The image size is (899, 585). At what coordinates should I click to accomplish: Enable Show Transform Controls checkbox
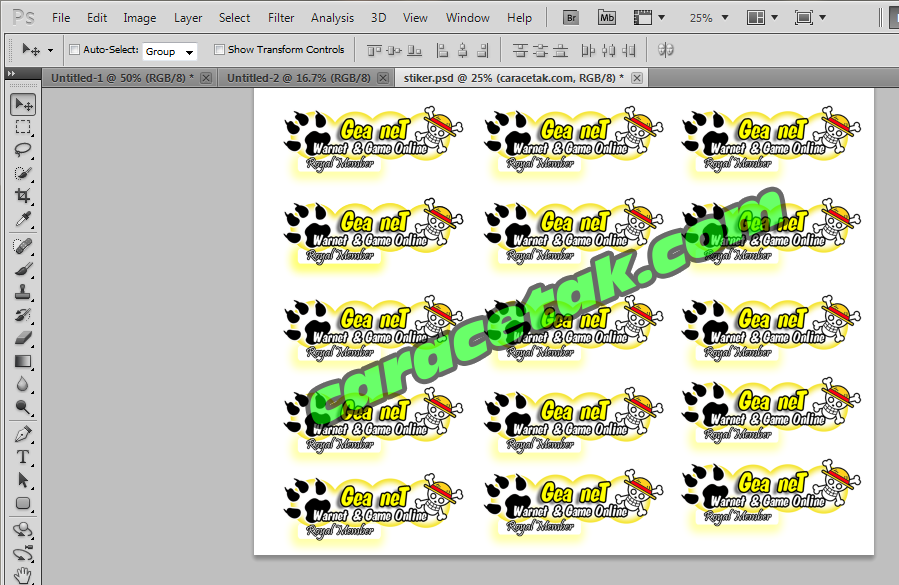(219, 49)
